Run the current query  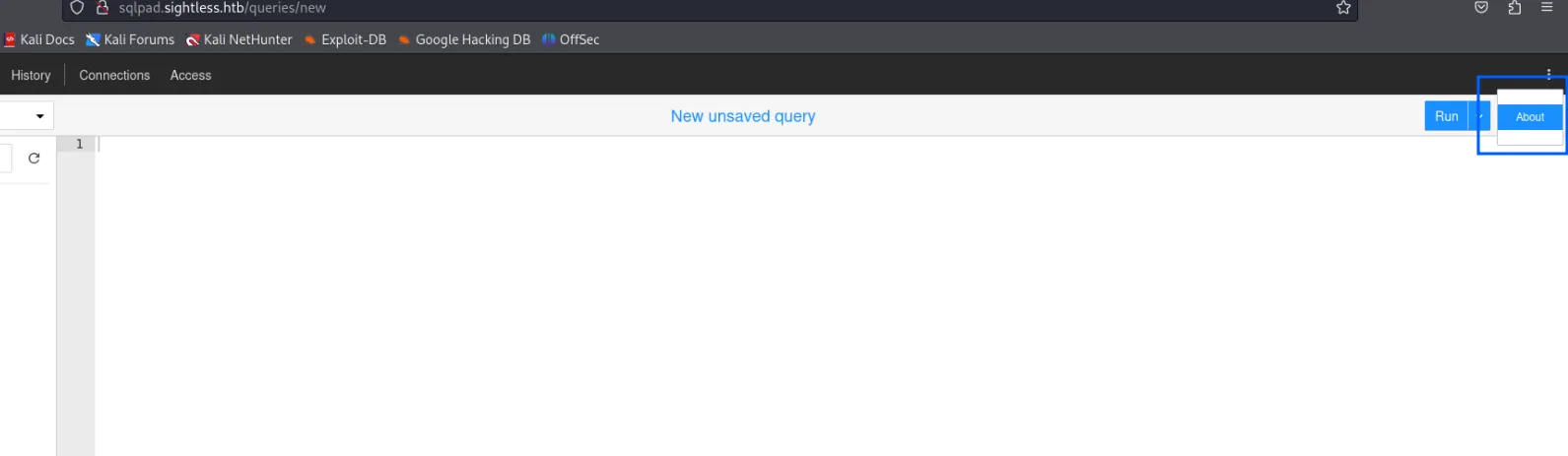click(x=1446, y=116)
